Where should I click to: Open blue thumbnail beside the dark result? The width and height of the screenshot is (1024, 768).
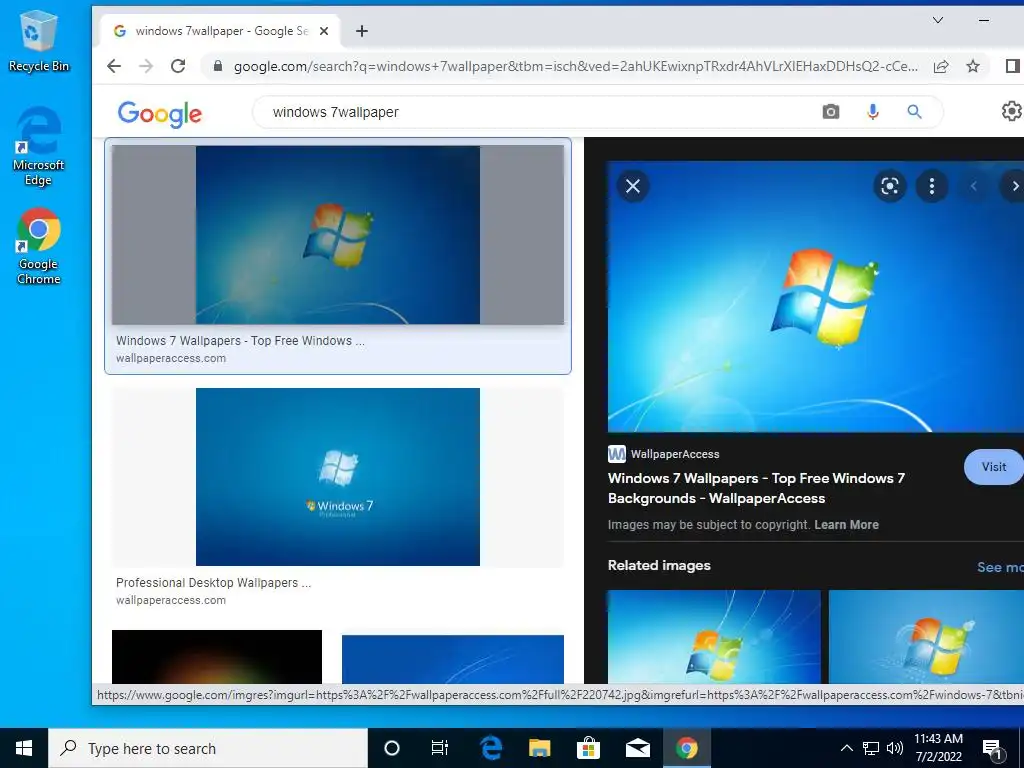(x=453, y=660)
